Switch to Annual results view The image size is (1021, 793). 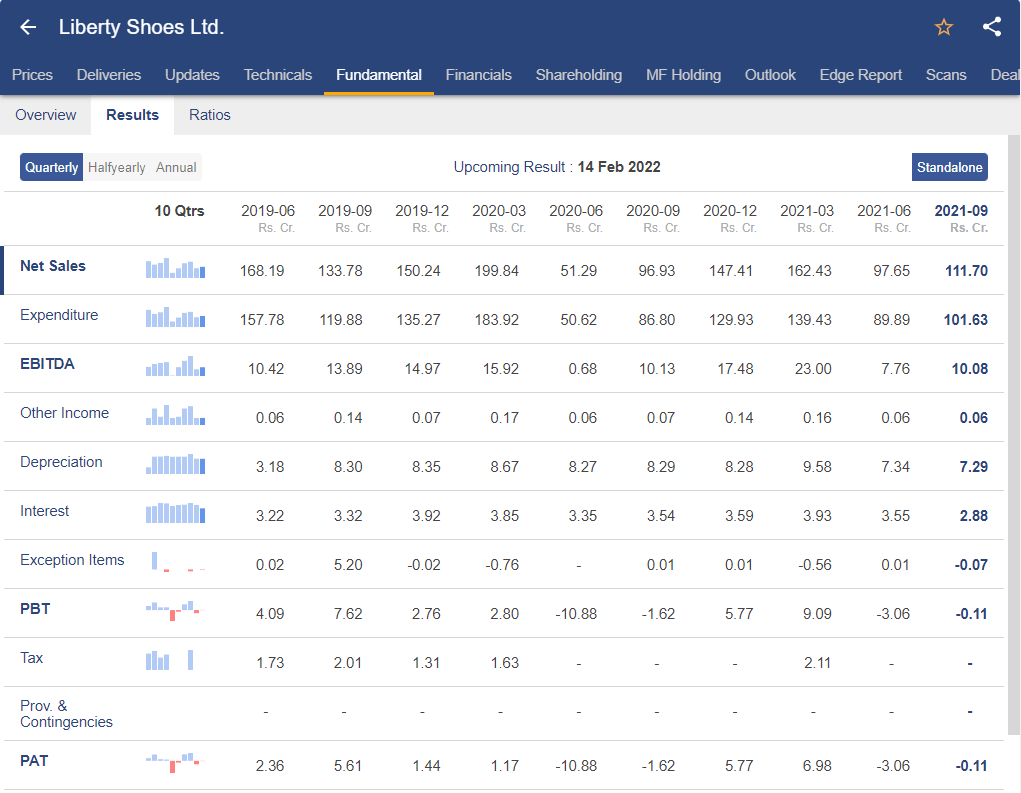tap(176, 167)
